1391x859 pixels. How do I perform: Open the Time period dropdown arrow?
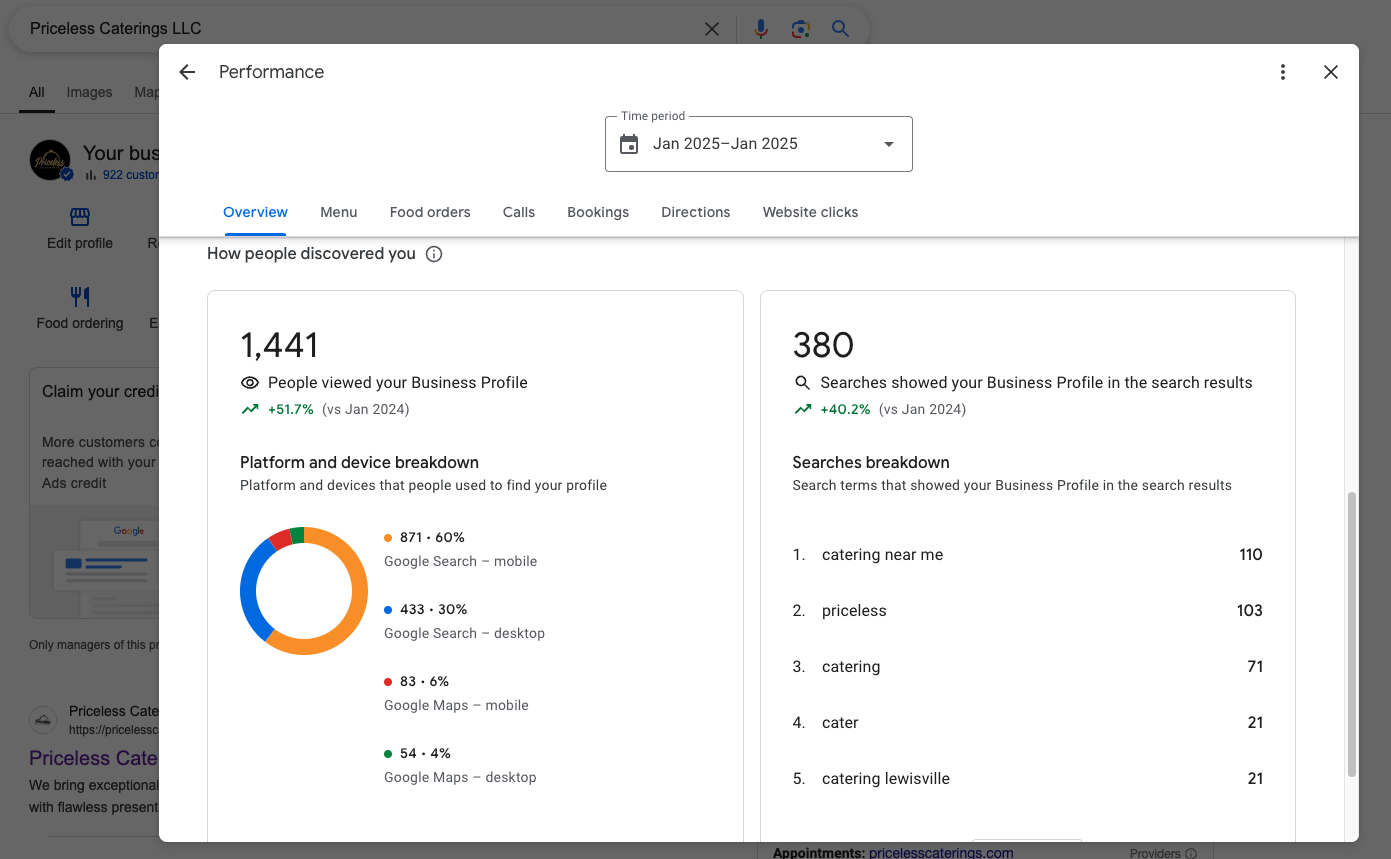pos(889,144)
